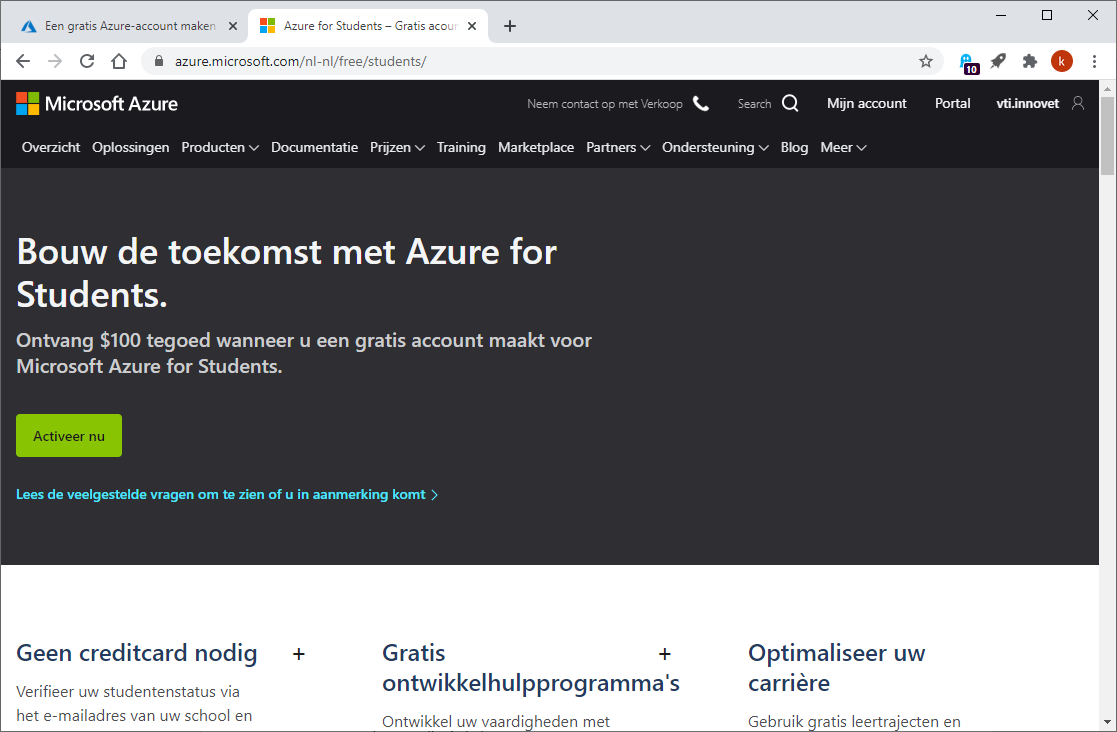Click the Search text field

click(x=754, y=104)
